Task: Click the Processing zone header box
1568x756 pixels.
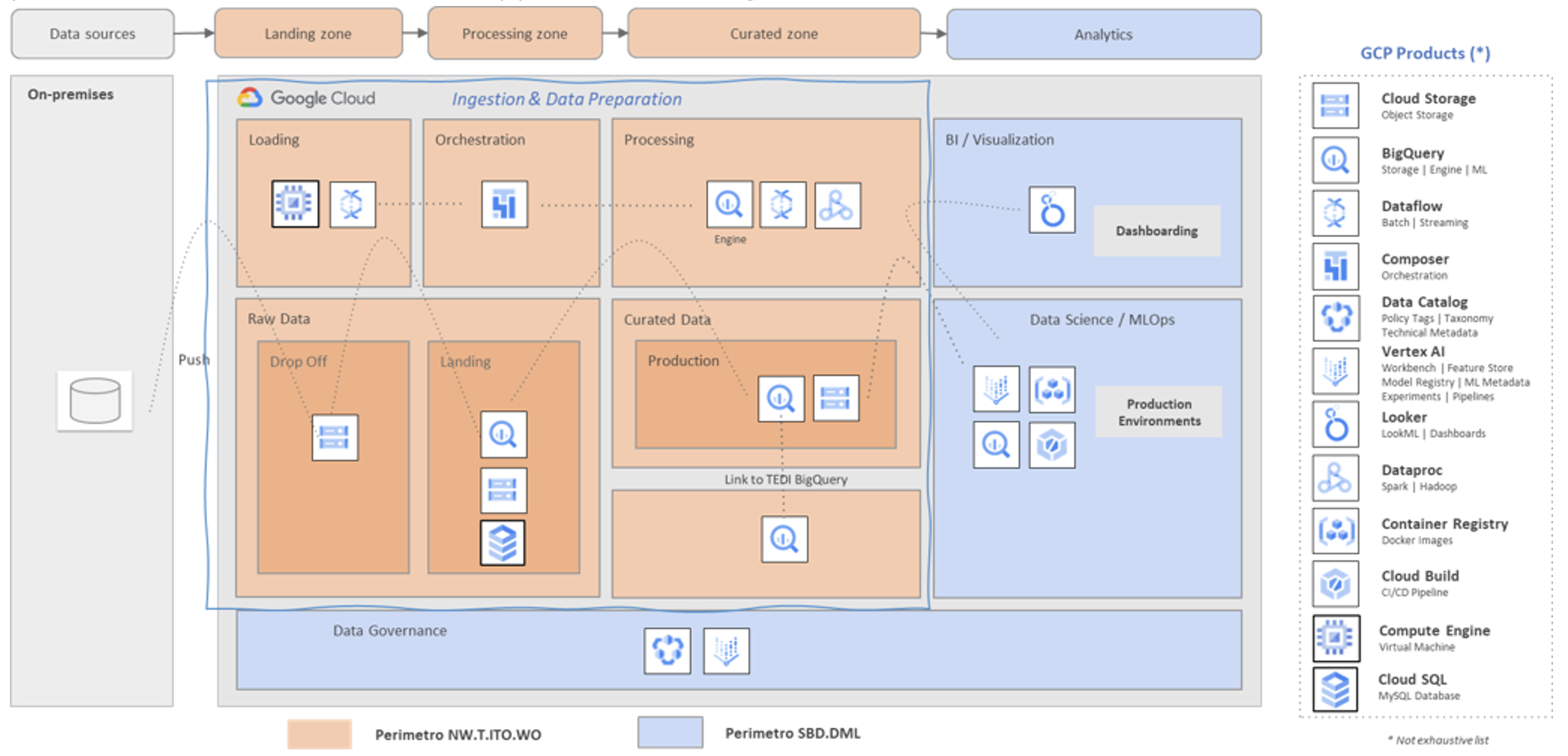Action: click(515, 33)
